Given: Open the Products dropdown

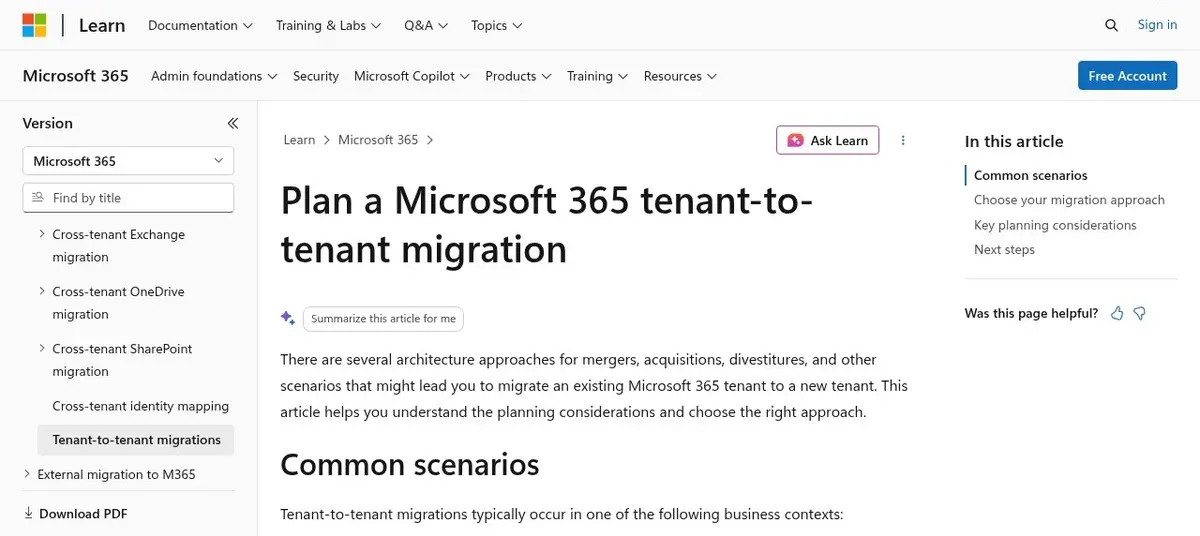Looking at the screenshot, I should [518, 76].
